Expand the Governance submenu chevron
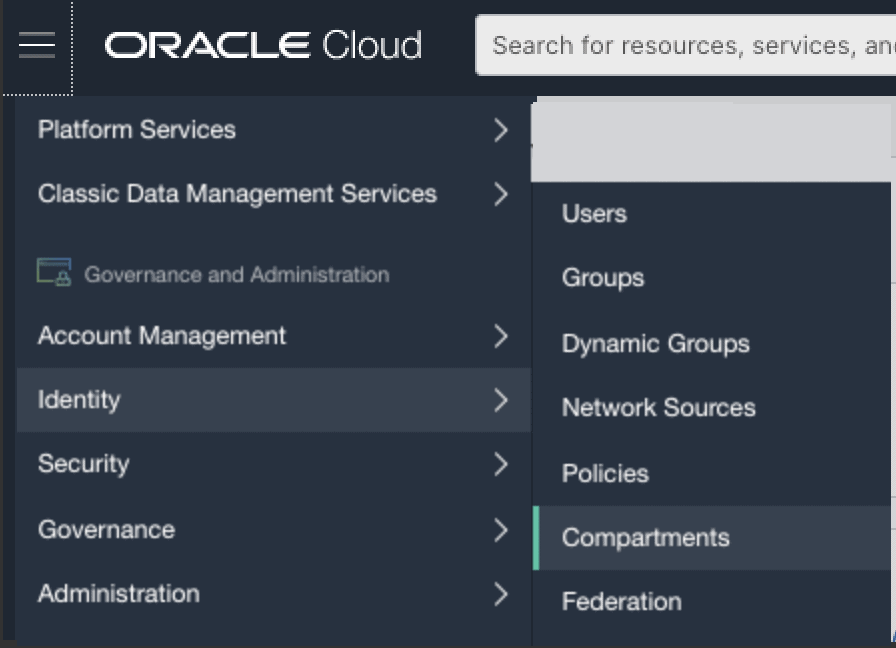Screen dimensions: 896x648 pos(501,529)
